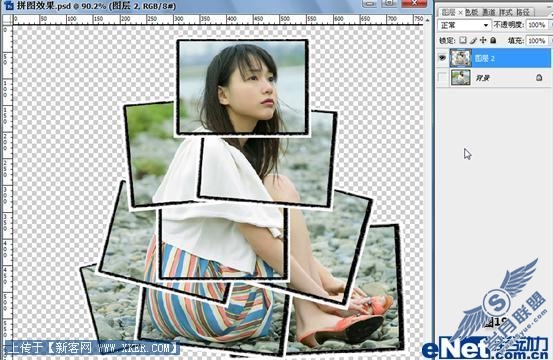
Task: Switch to the 样式 tab
Action: point(505,12)
